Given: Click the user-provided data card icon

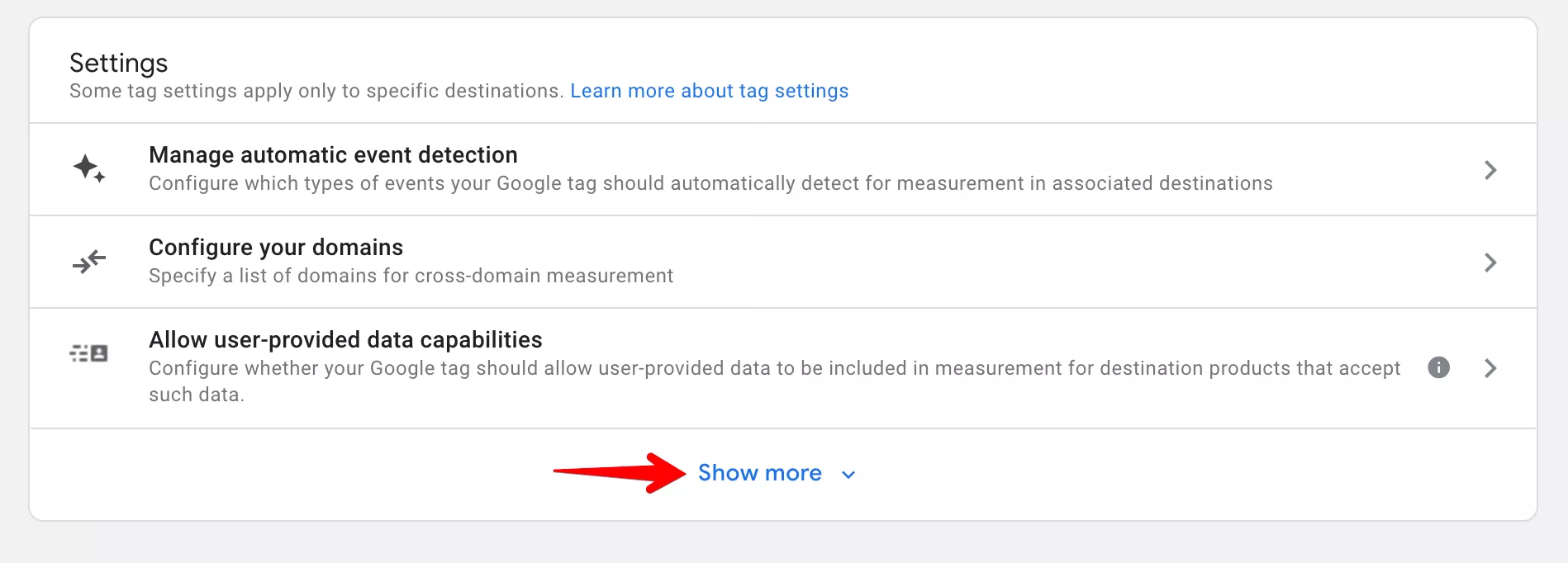Looking at the screenshot, I should tap(89, 354).
